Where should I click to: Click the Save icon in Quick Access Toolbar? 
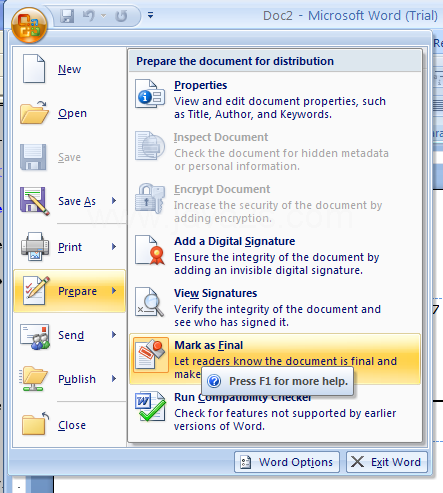[67, 16]
